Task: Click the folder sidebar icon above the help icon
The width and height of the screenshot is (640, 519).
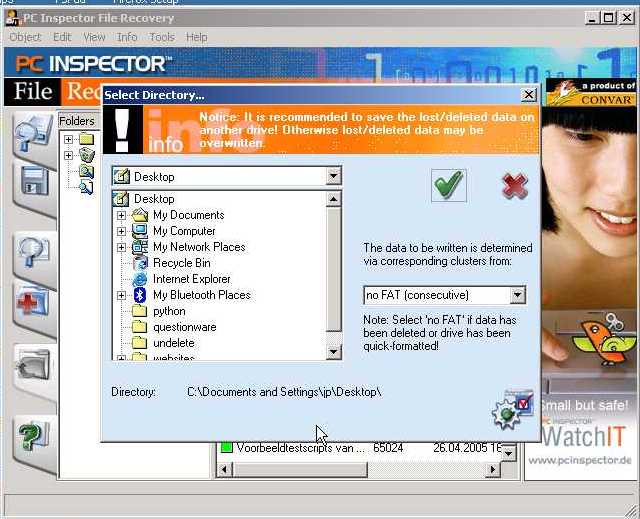Action: click(x=33, y=366)
